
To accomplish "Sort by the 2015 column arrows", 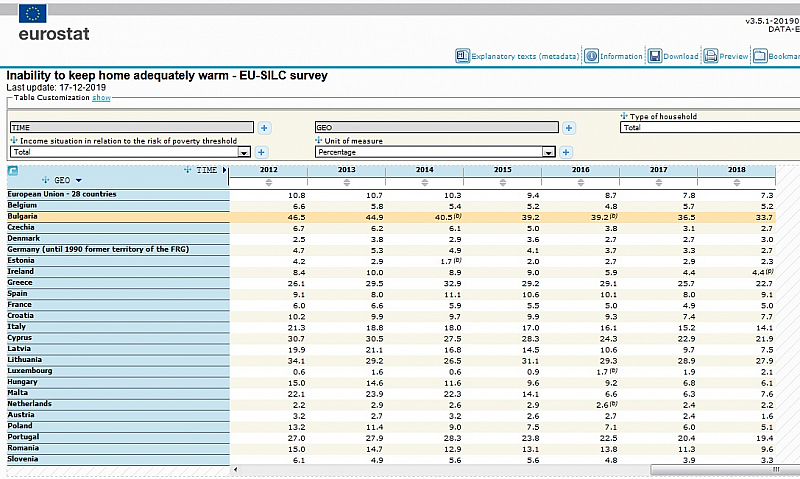I will (503, 182).
